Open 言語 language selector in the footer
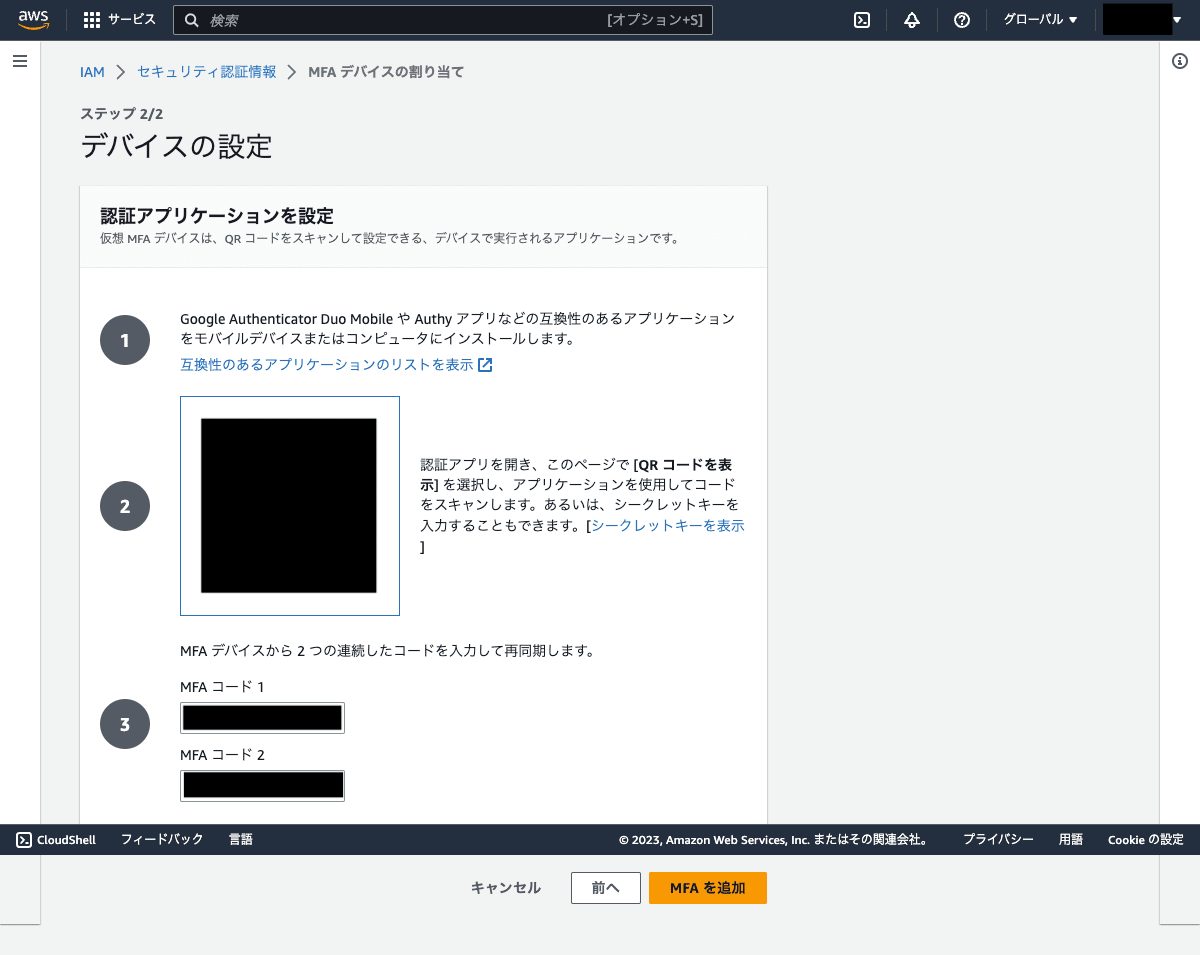 240,840
